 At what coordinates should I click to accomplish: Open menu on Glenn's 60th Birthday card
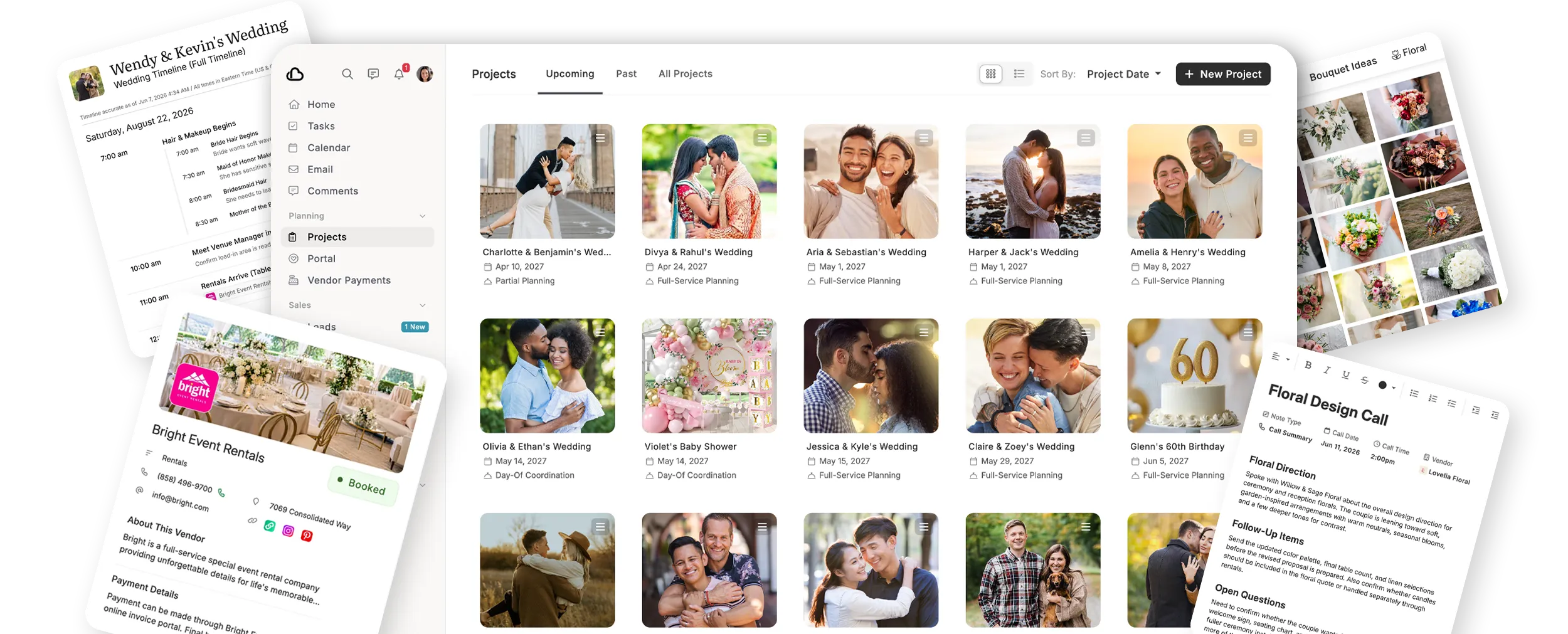pyautogui.click(x=1248, y=332)
